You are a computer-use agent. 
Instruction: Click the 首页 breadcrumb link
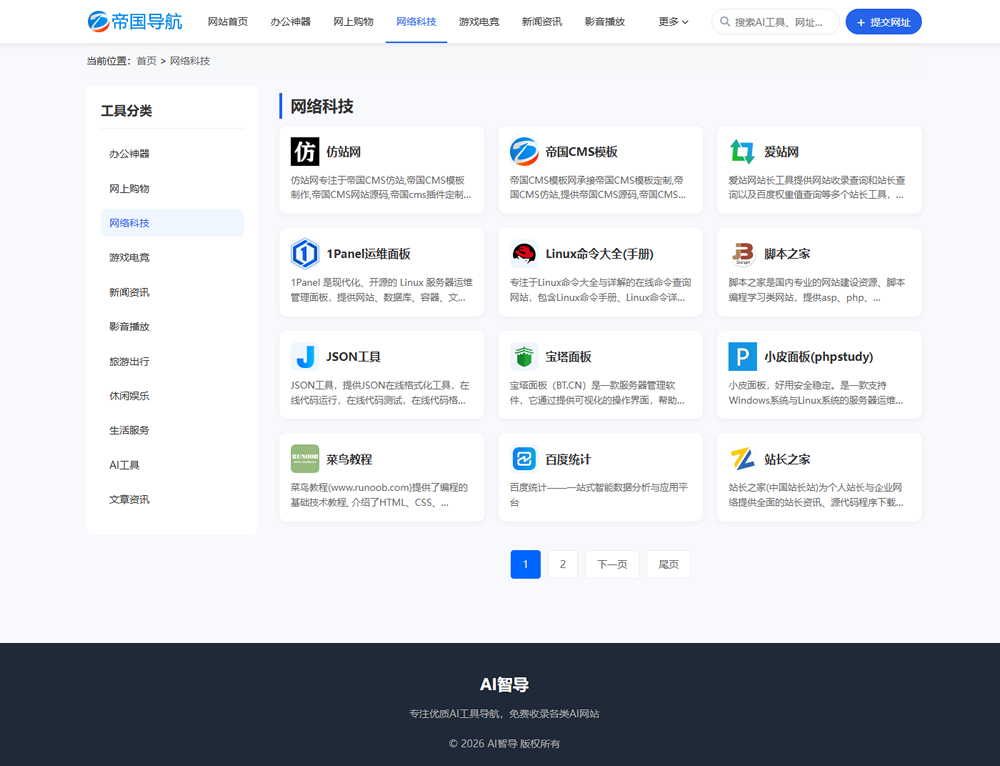click(146, 61)
